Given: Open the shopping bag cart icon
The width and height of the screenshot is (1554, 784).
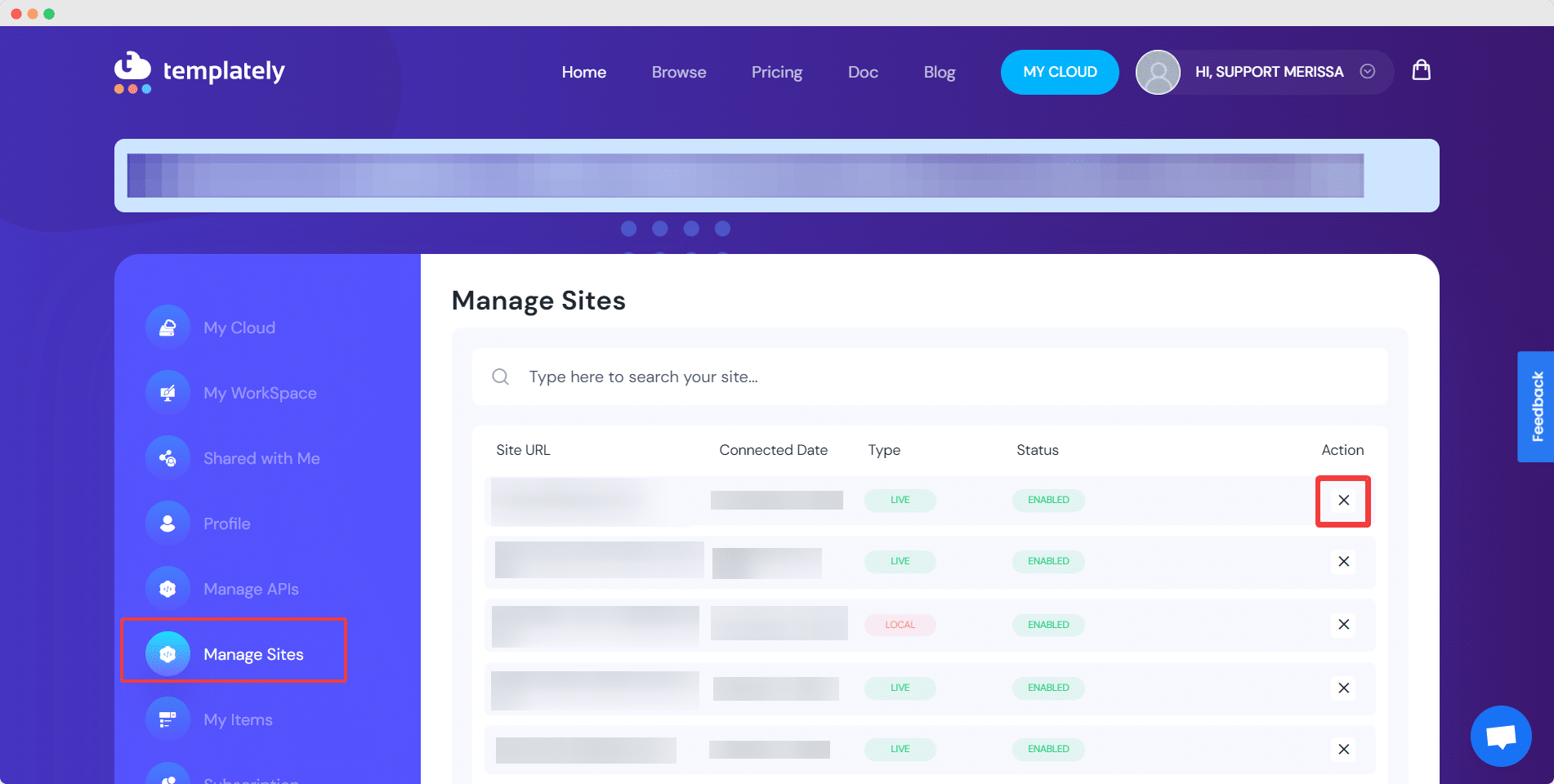Looking at the screenshot, I should coord(1421,70).
